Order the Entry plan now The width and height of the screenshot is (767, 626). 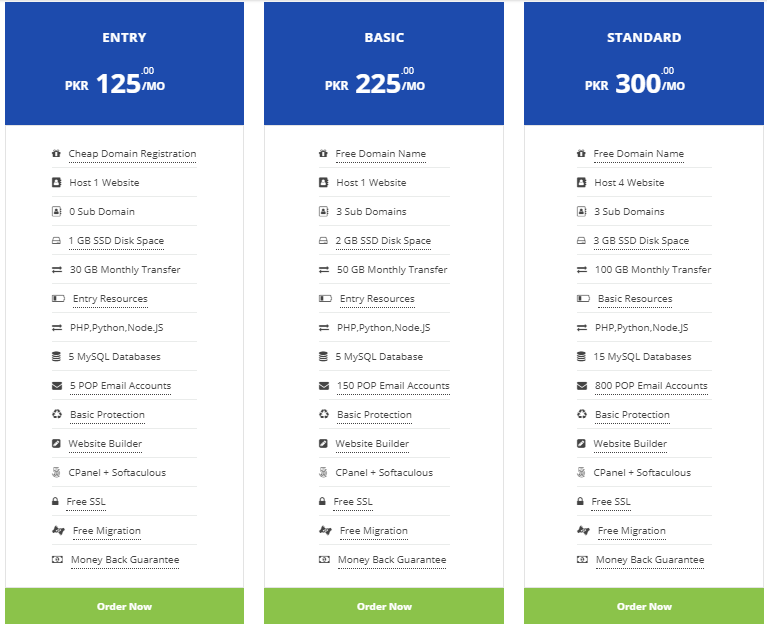124,606
